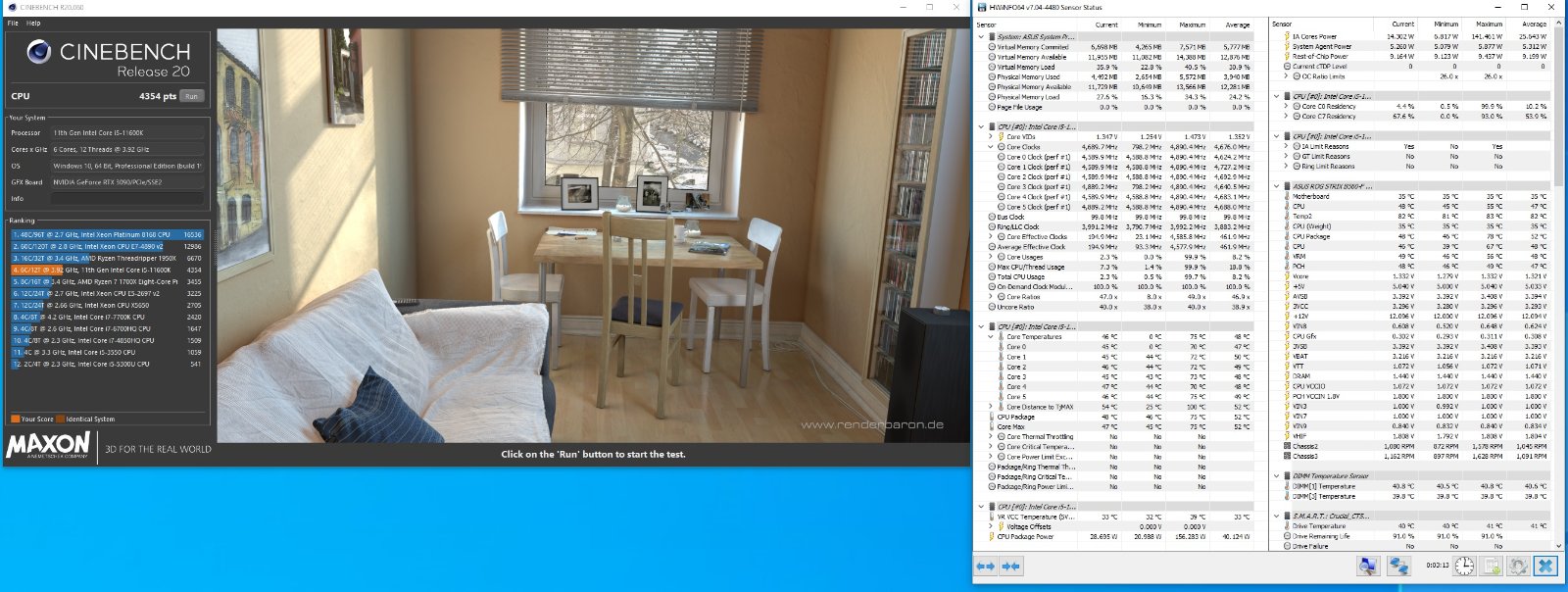
Task: Select the IA Cores Power sensor row
Action: pyautogui.click(x=1411, y=36)
